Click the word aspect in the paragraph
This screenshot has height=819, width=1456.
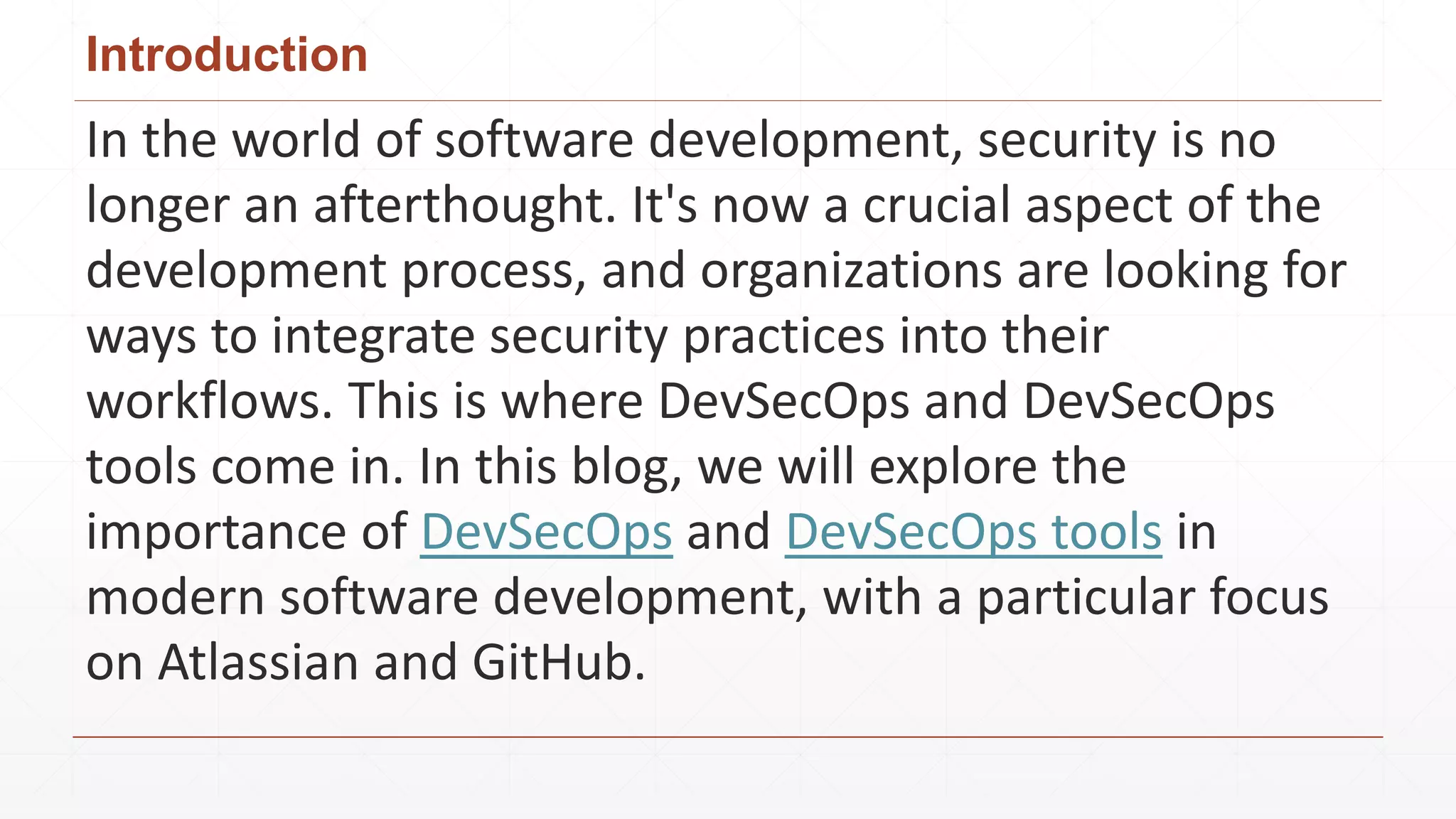pos(1098,205)
